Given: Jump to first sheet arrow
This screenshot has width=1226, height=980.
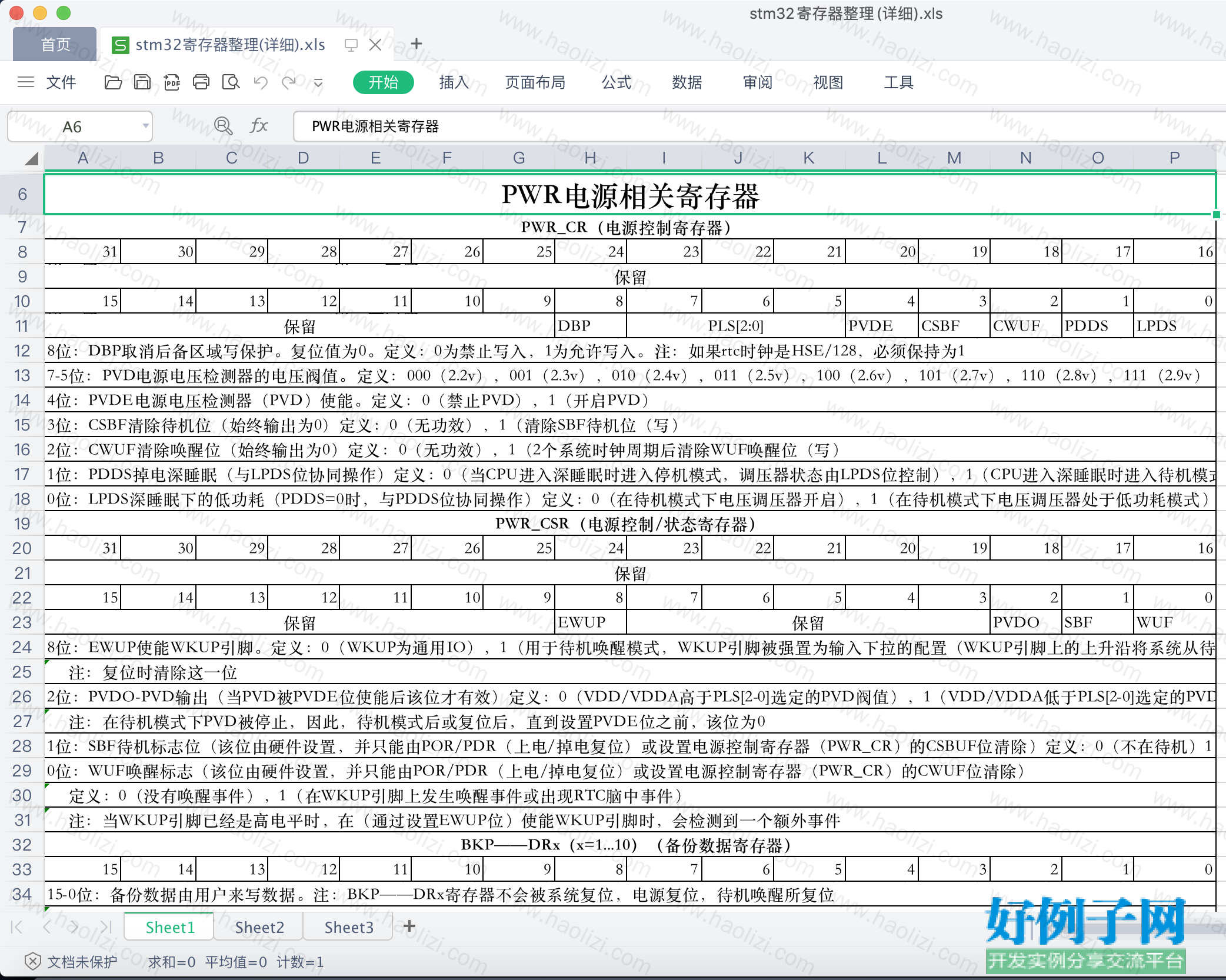Looking at the screenshot, I should (x=16, y=927).
